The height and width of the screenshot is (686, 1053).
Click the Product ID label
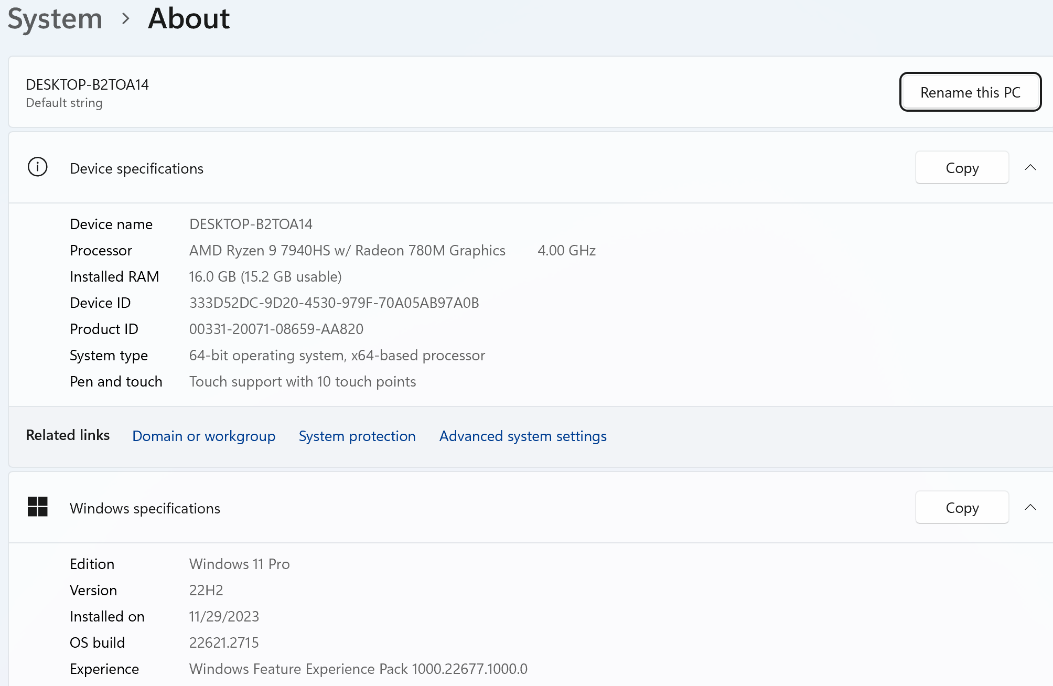coord(104,329)
